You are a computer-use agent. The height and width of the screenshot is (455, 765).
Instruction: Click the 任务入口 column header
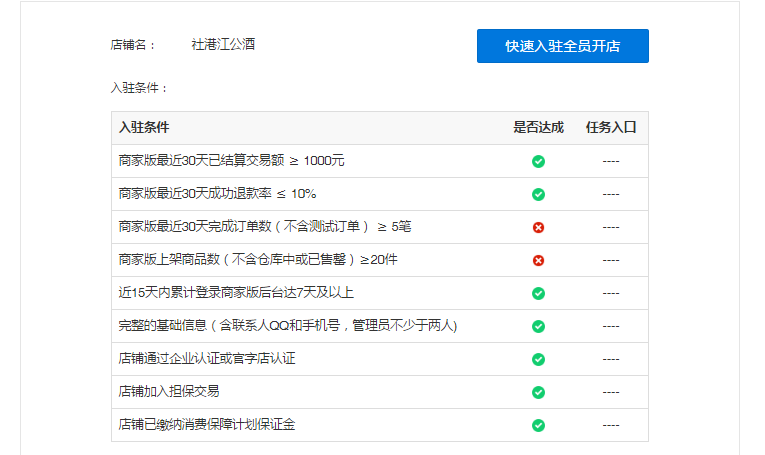click(x=610, y=128)
